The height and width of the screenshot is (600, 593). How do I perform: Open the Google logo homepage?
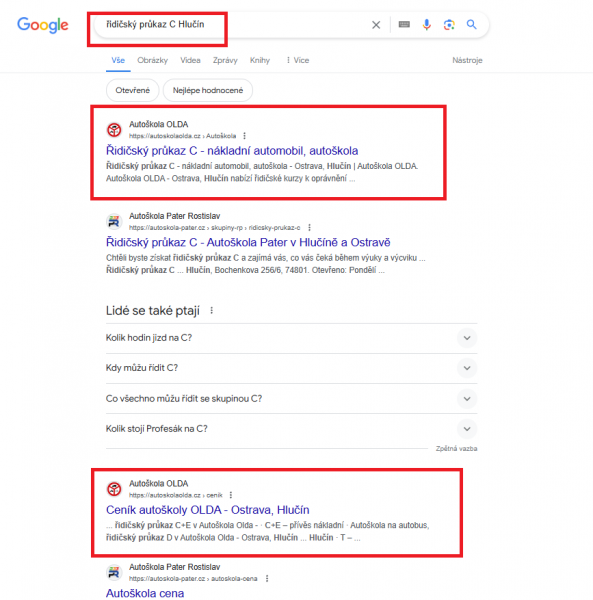tap(43, 25)
